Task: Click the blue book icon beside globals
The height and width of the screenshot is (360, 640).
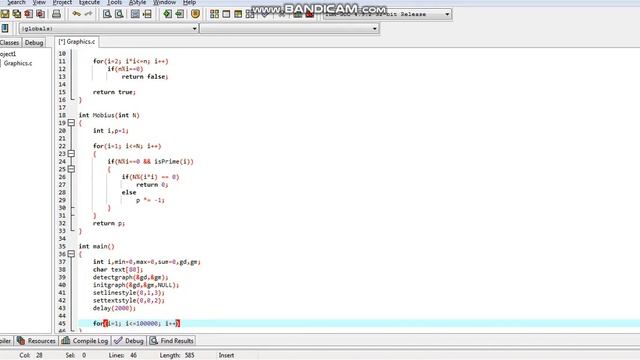Action: pos(5,28)
